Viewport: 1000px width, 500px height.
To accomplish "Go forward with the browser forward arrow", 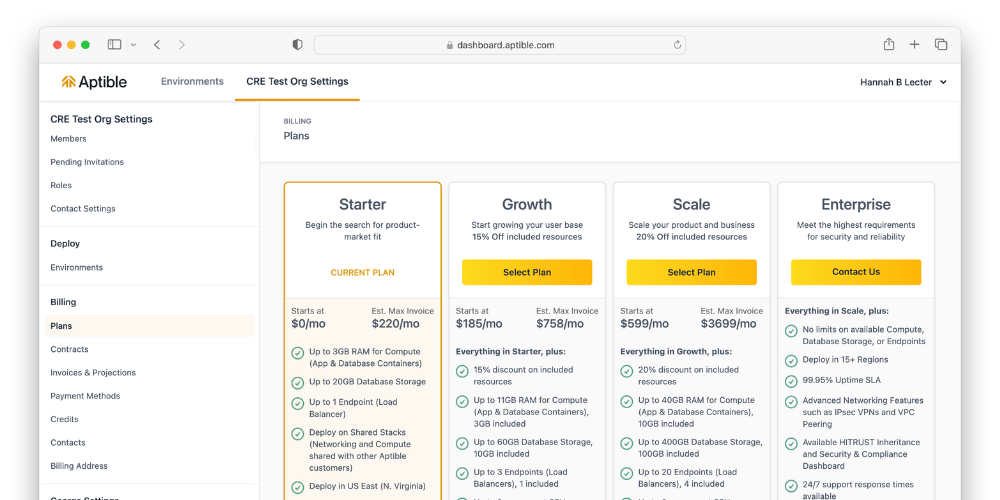I will click(x=182, y=45).
